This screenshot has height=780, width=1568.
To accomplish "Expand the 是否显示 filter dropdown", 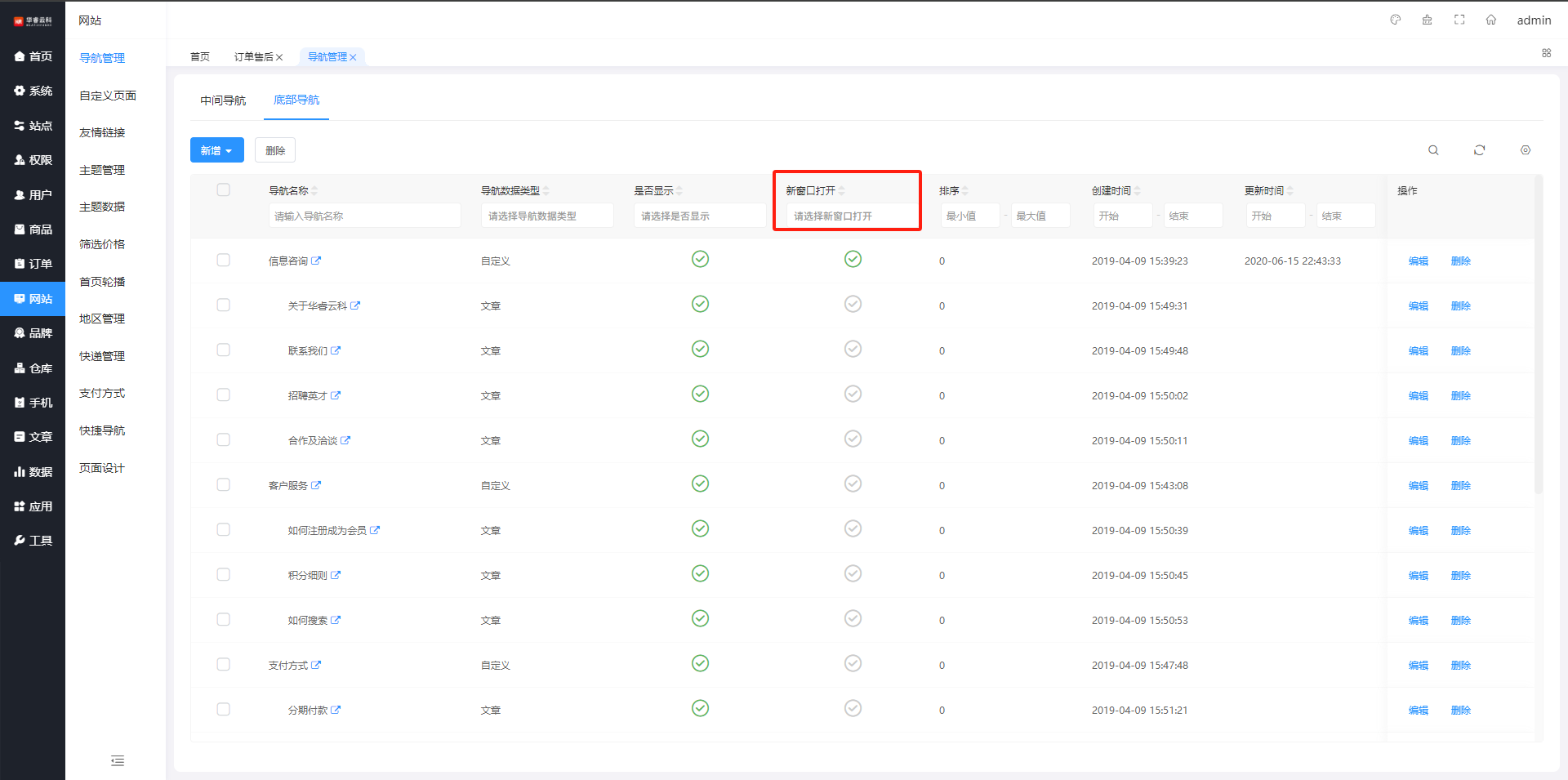I will [699, 216].
